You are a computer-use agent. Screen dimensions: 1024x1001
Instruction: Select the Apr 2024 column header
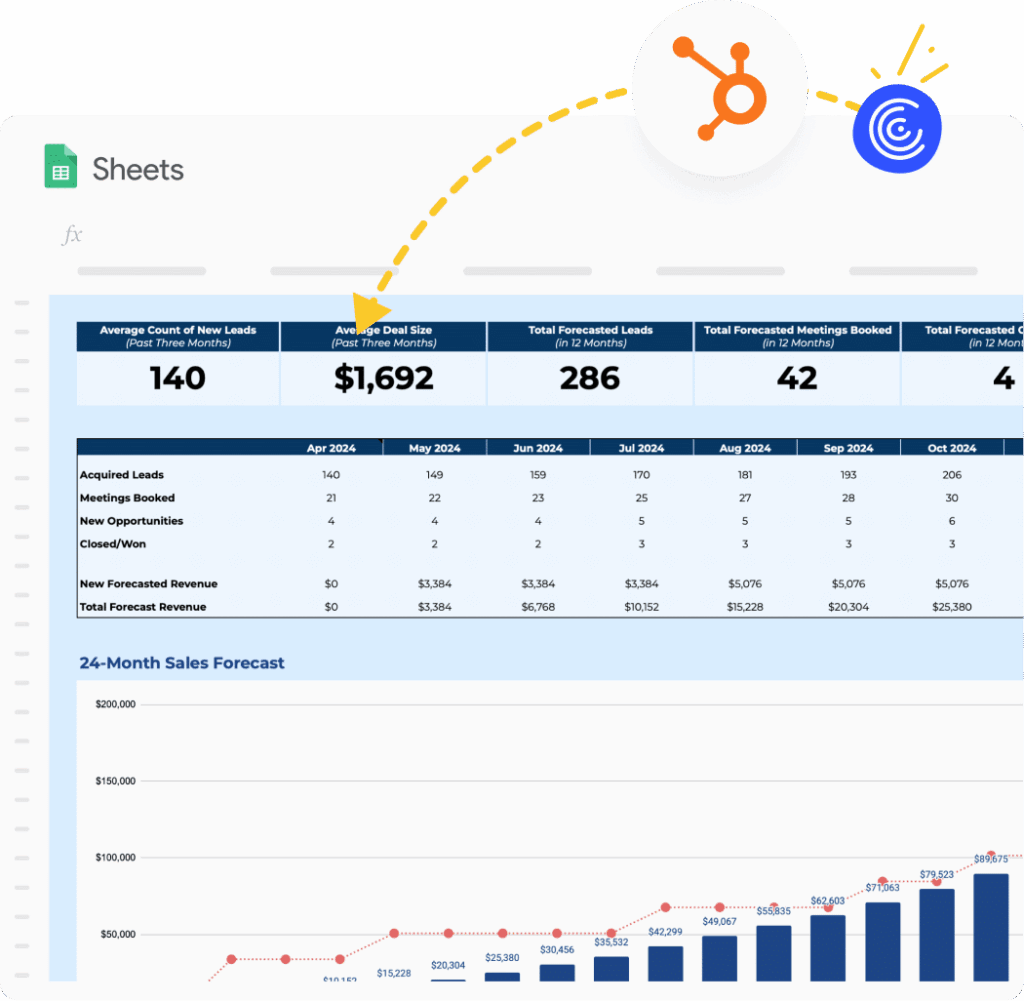point(331,448)
